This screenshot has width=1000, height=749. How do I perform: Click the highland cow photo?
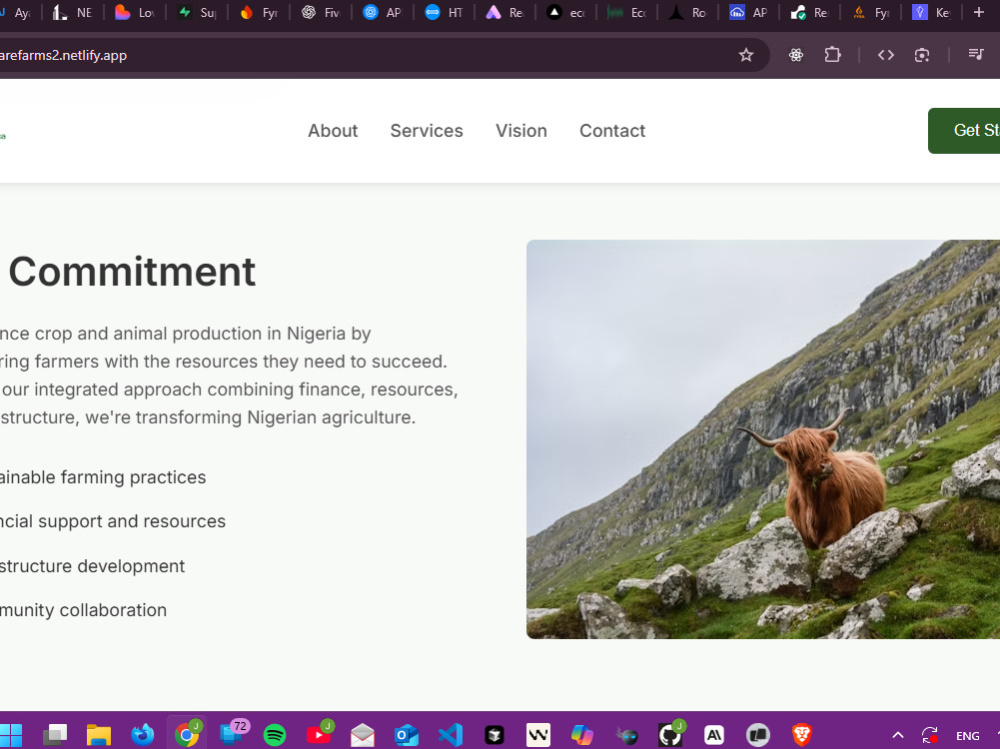tap(763, 439)
